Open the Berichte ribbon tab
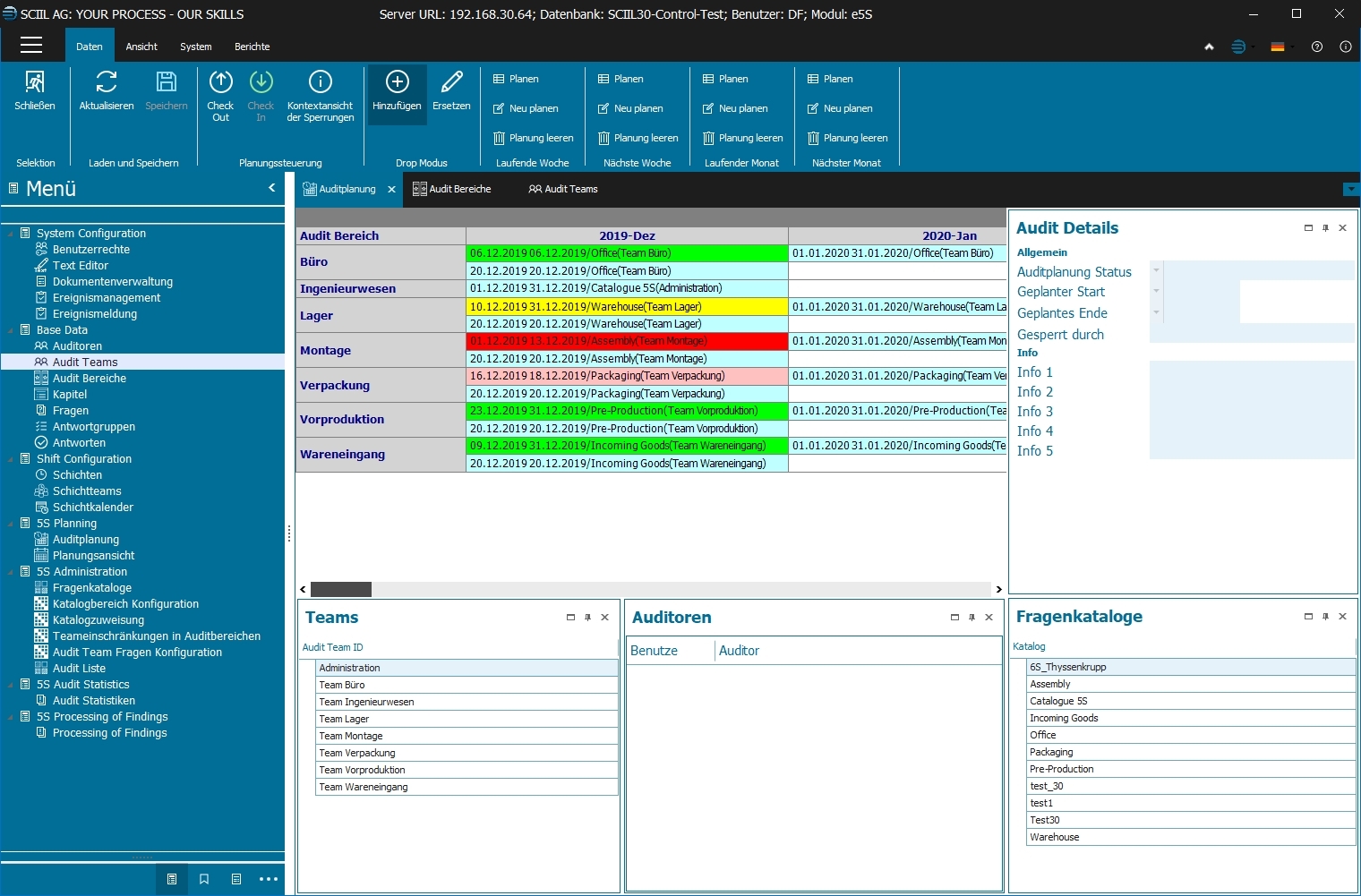This screenshot has width=1361, height=896. 252,47
